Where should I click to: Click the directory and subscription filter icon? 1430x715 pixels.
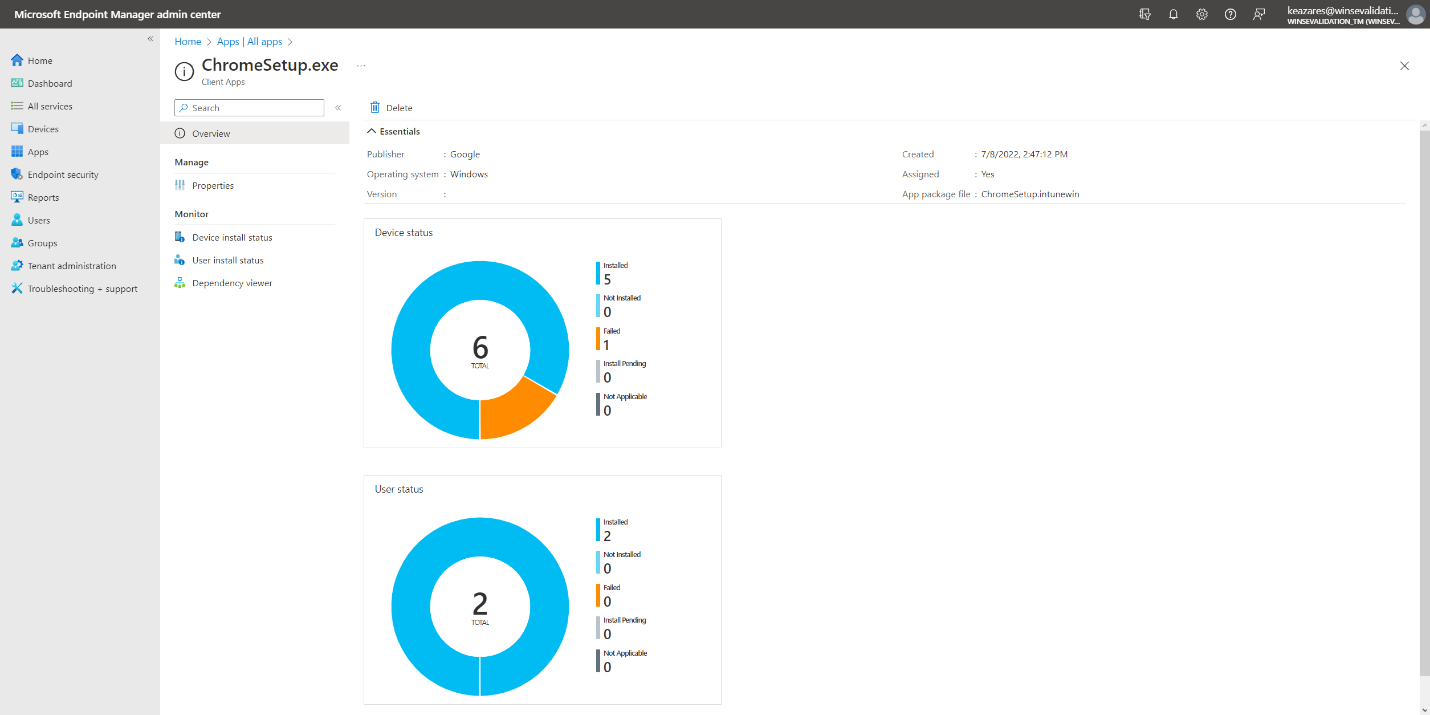pos(1145,14)
